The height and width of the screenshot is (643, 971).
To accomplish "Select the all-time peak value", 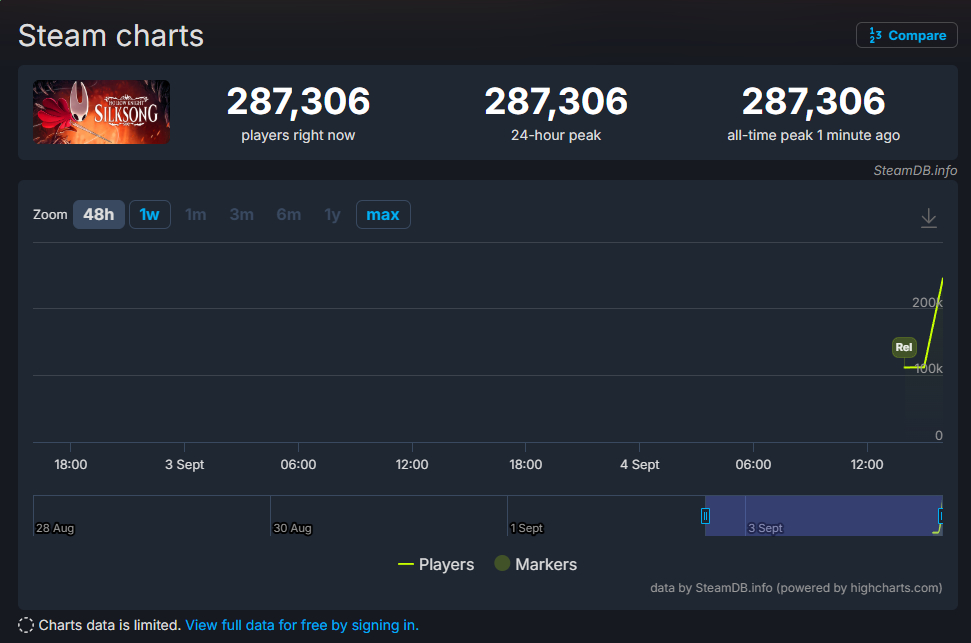I will click(x=814, y=101).
